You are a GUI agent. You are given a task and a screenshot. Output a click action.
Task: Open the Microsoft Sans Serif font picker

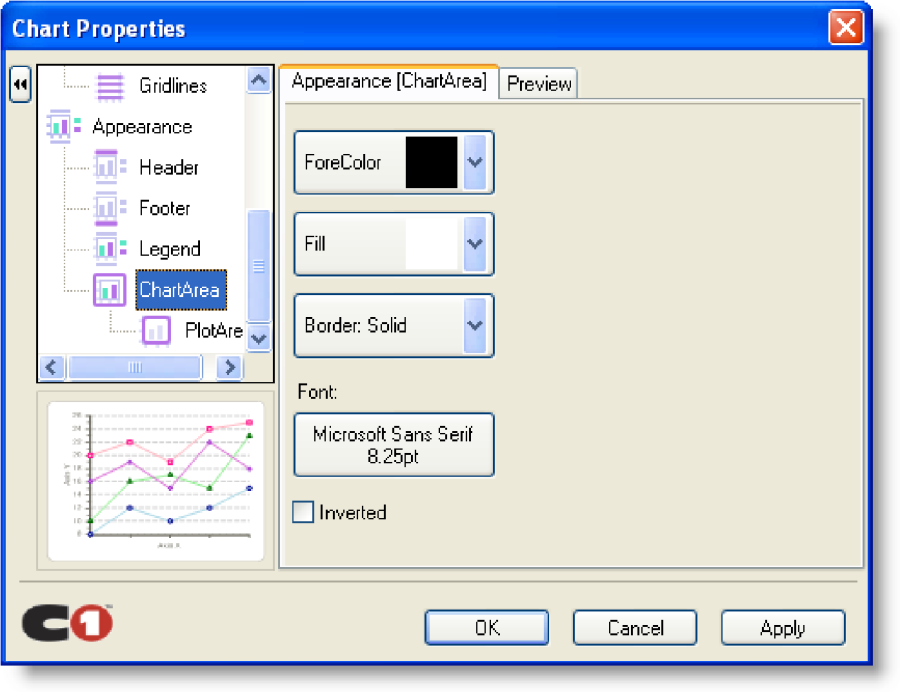click(x=393, y=444)
